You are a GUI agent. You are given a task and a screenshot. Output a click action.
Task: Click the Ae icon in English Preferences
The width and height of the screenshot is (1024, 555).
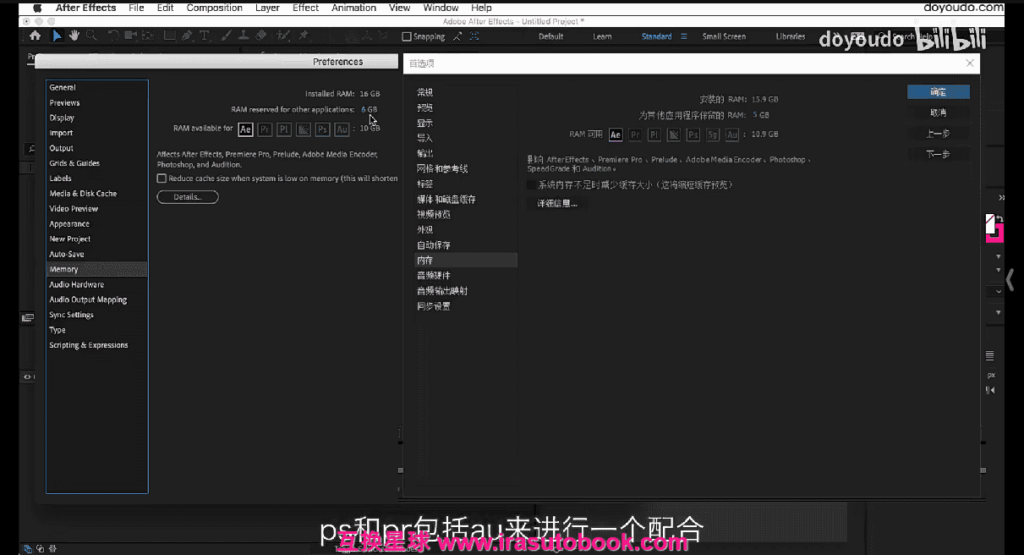point(245,129)
